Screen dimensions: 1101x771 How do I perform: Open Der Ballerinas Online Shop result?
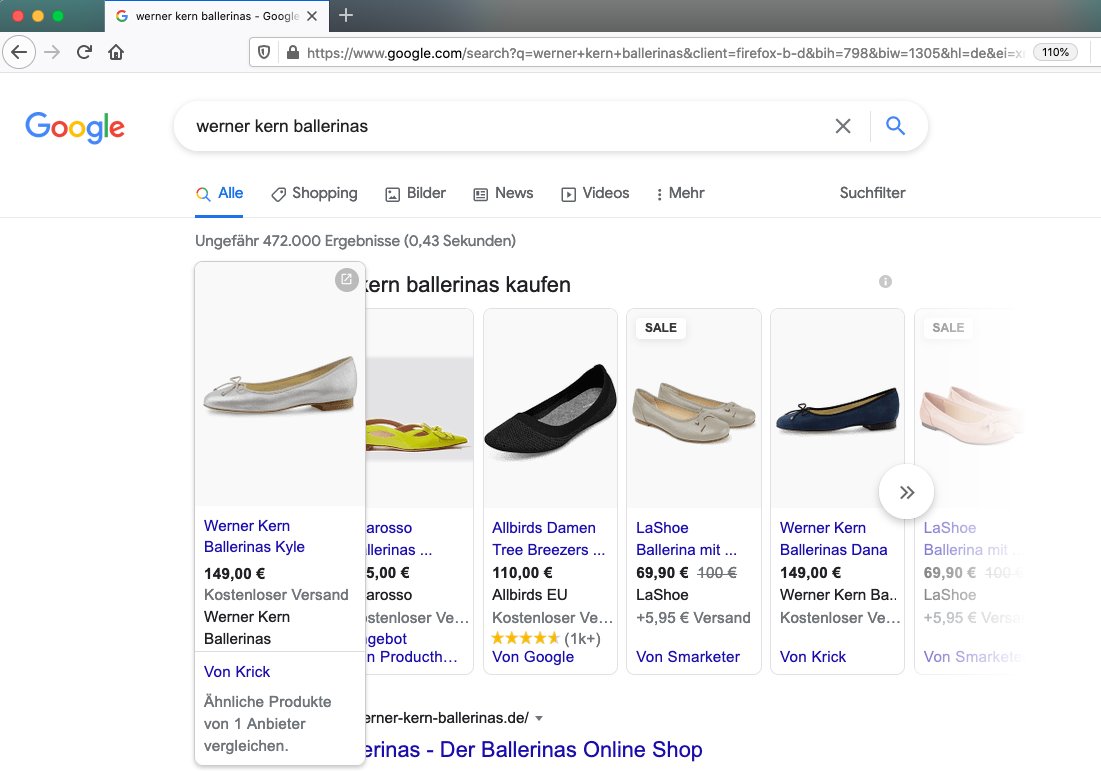534,750
